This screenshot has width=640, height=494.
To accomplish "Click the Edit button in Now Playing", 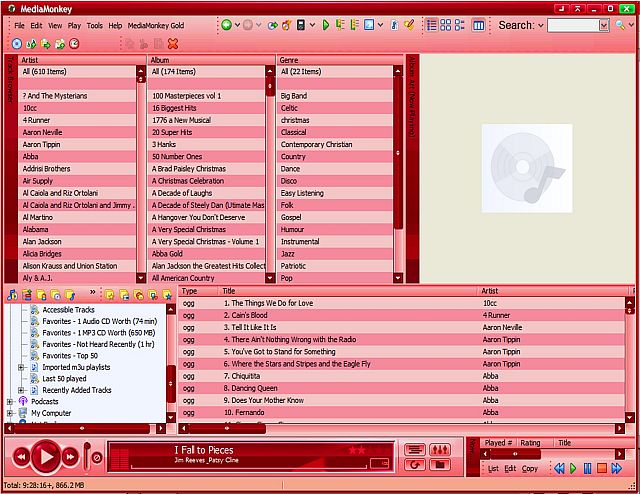I will pos(510,469).
